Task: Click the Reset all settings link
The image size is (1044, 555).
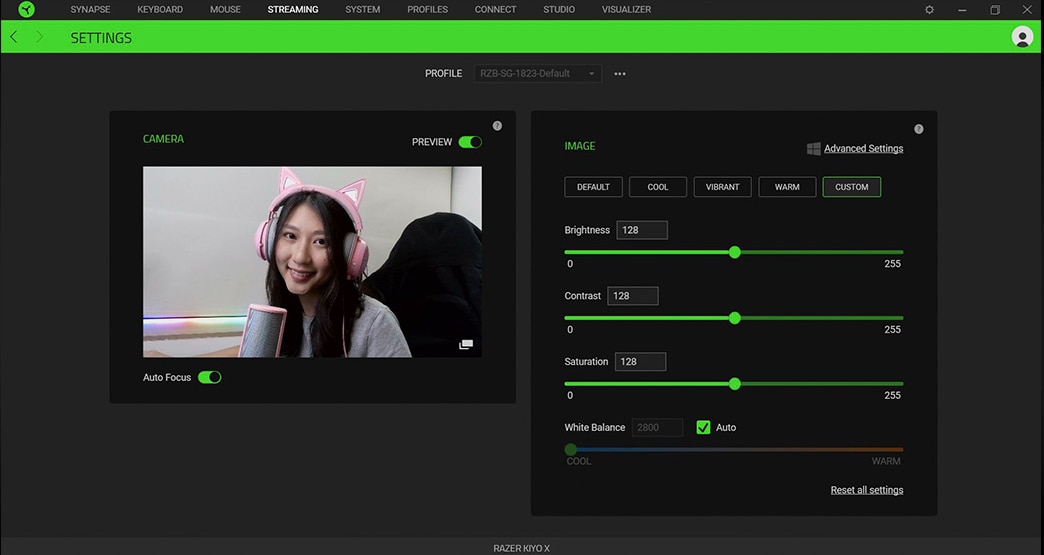Action: point(866,490)
